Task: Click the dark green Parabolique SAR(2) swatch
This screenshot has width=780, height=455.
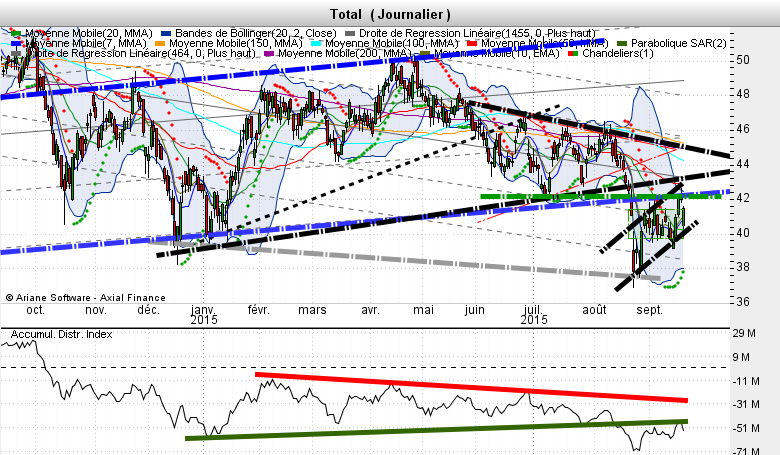Action: (622, 44)
